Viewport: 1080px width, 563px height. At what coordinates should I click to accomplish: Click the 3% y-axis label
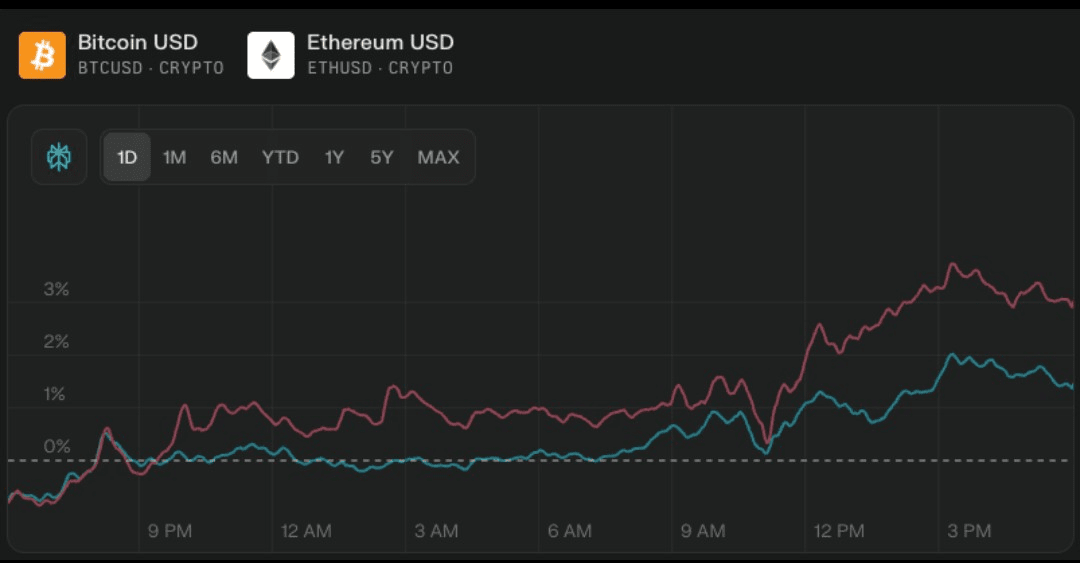[x=56, y=290]
